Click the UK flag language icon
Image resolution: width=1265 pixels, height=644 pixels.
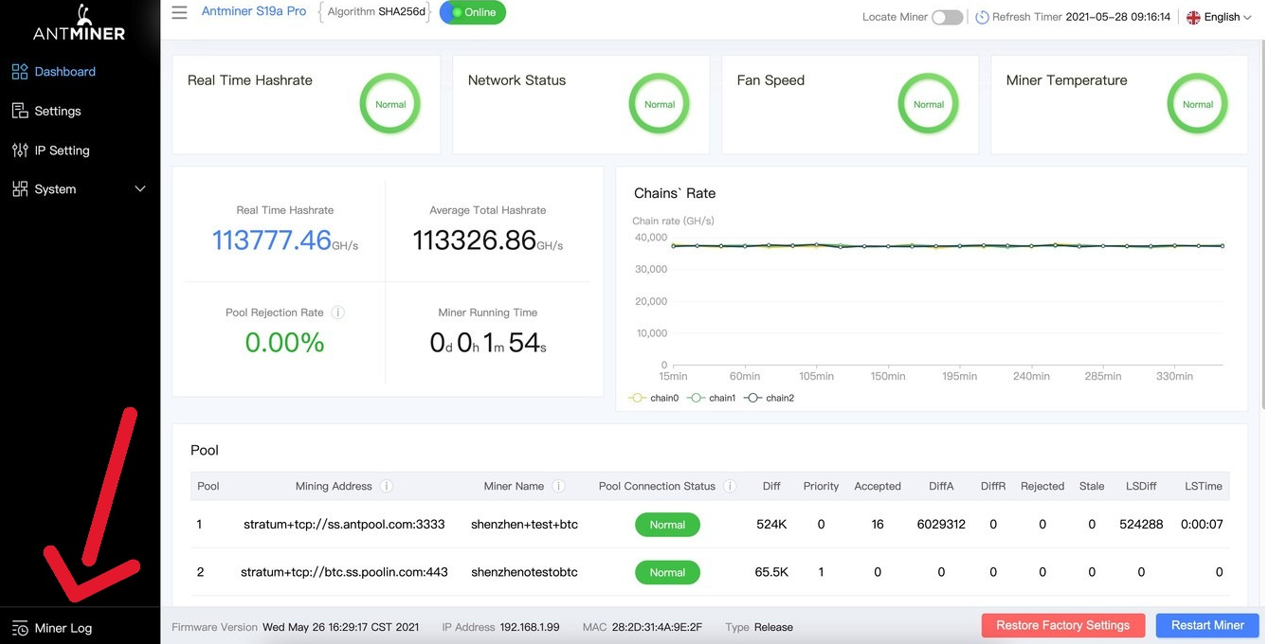click(1193, 17)
